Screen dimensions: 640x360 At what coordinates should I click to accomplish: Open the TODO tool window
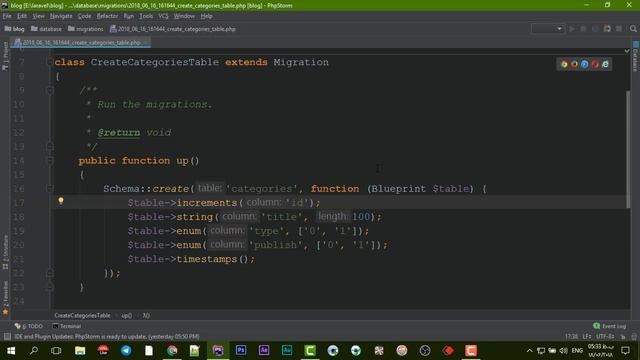click(28, 326)
